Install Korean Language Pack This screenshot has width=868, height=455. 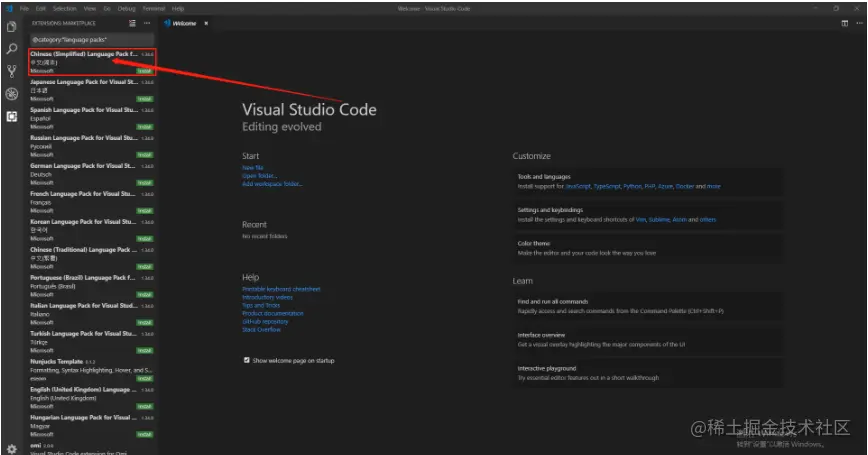145,239
